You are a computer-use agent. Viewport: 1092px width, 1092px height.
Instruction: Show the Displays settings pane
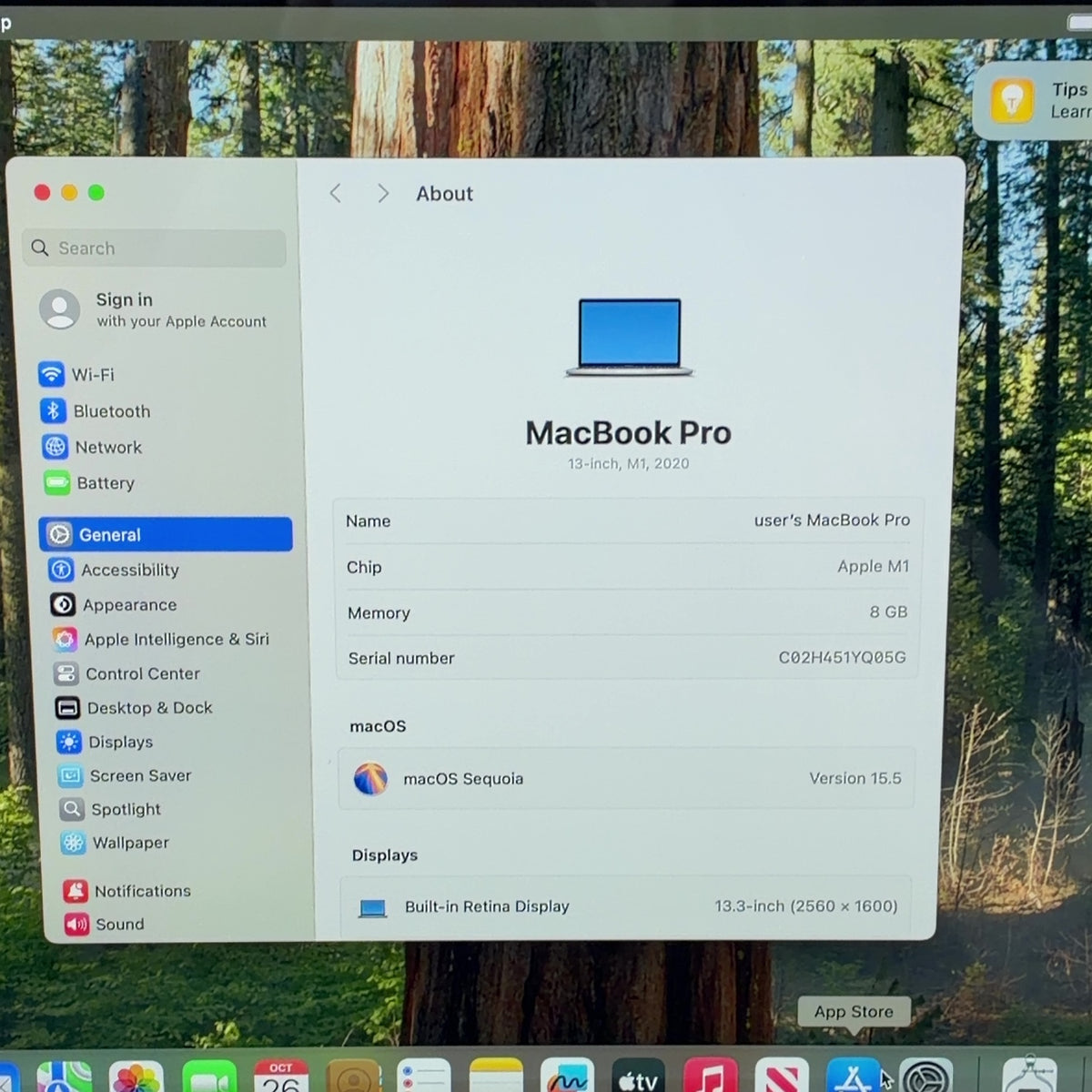pos(106,742)
